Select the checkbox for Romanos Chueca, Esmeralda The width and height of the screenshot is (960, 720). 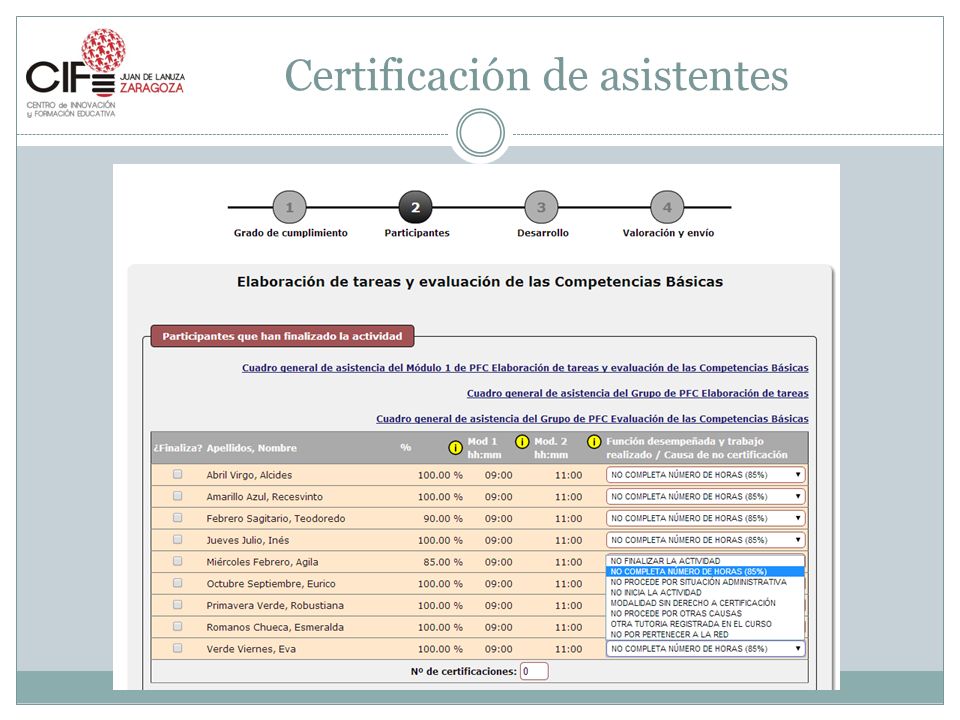click(178, 626)
